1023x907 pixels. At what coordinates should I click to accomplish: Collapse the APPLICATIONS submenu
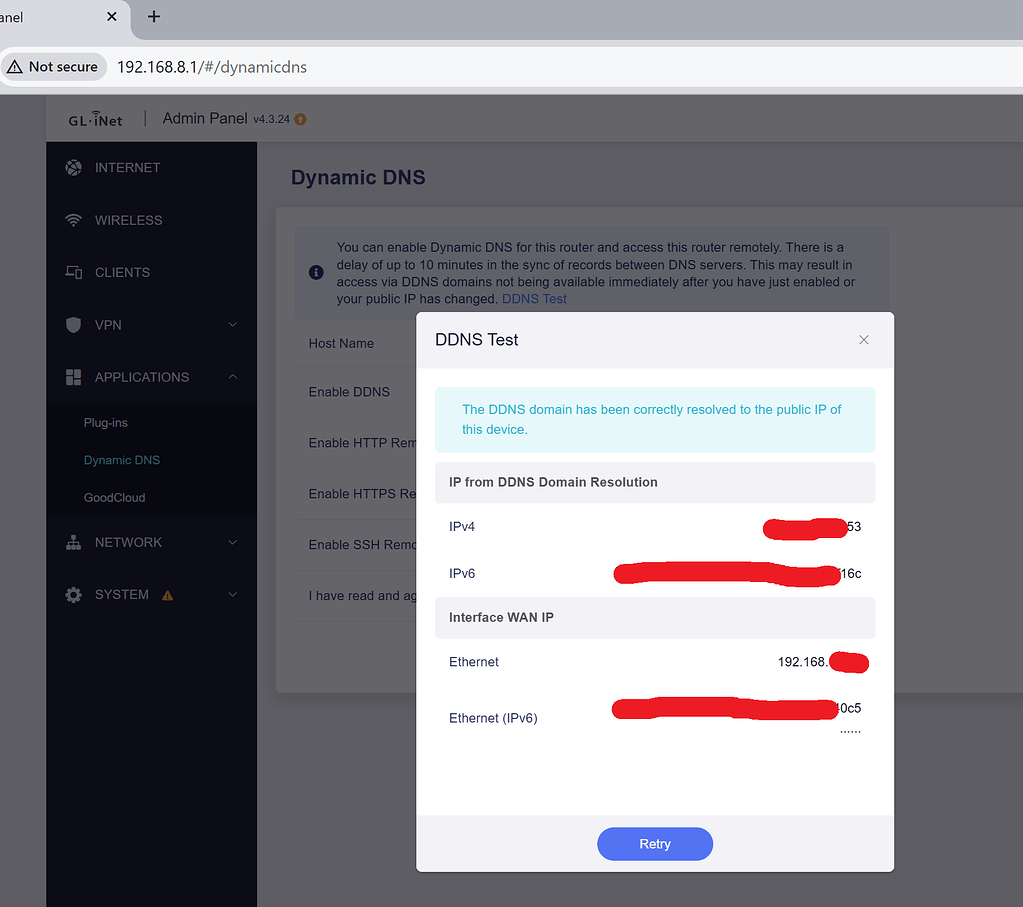232,377
